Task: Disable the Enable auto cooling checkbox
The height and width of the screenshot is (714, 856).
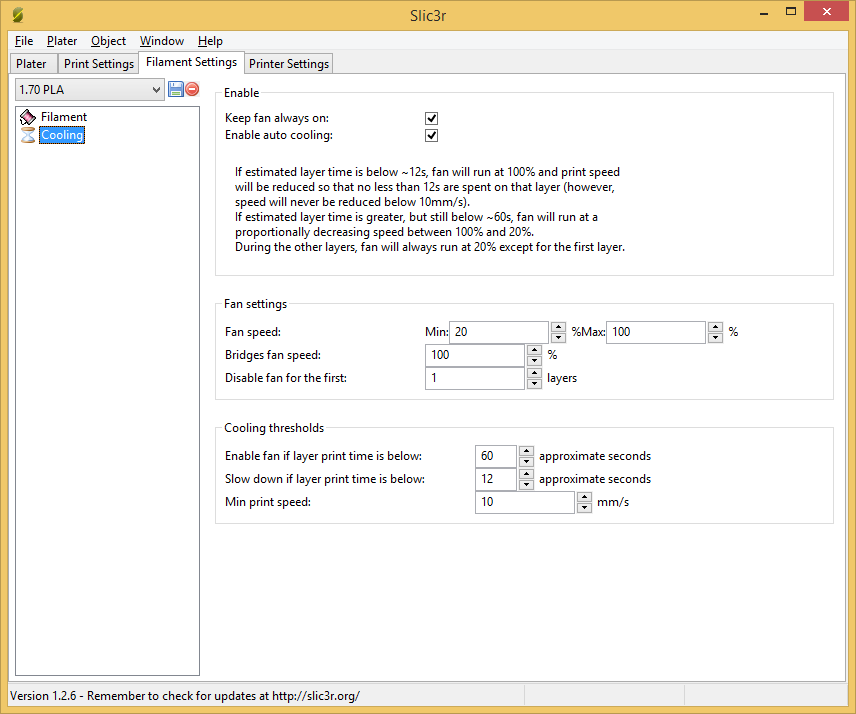Action: coord(432,135)
